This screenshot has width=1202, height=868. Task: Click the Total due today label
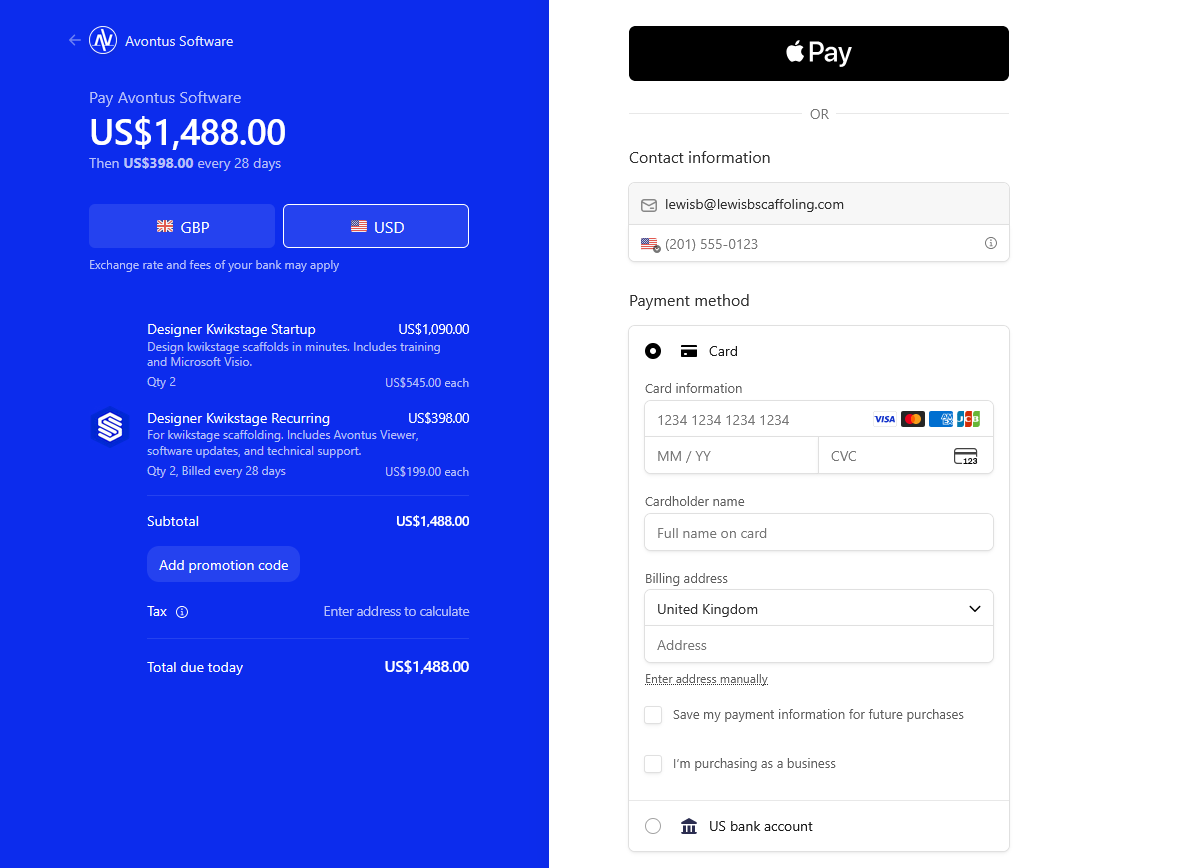(x=195, y=667)
